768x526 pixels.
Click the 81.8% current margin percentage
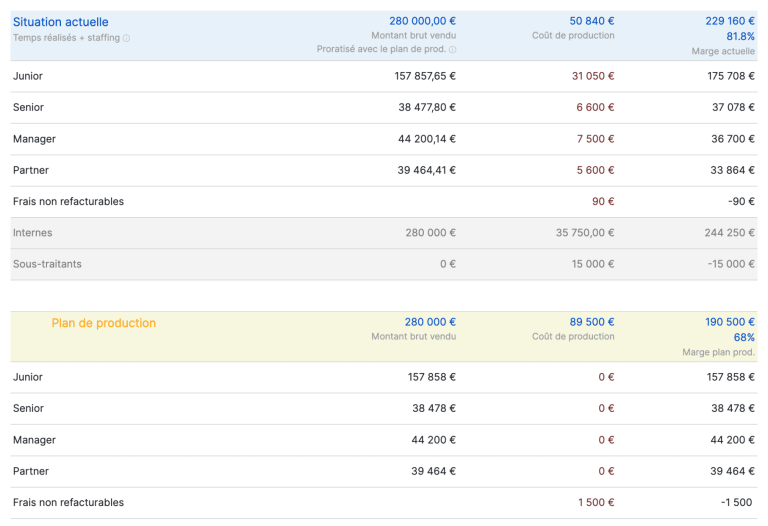coord(740,36)
